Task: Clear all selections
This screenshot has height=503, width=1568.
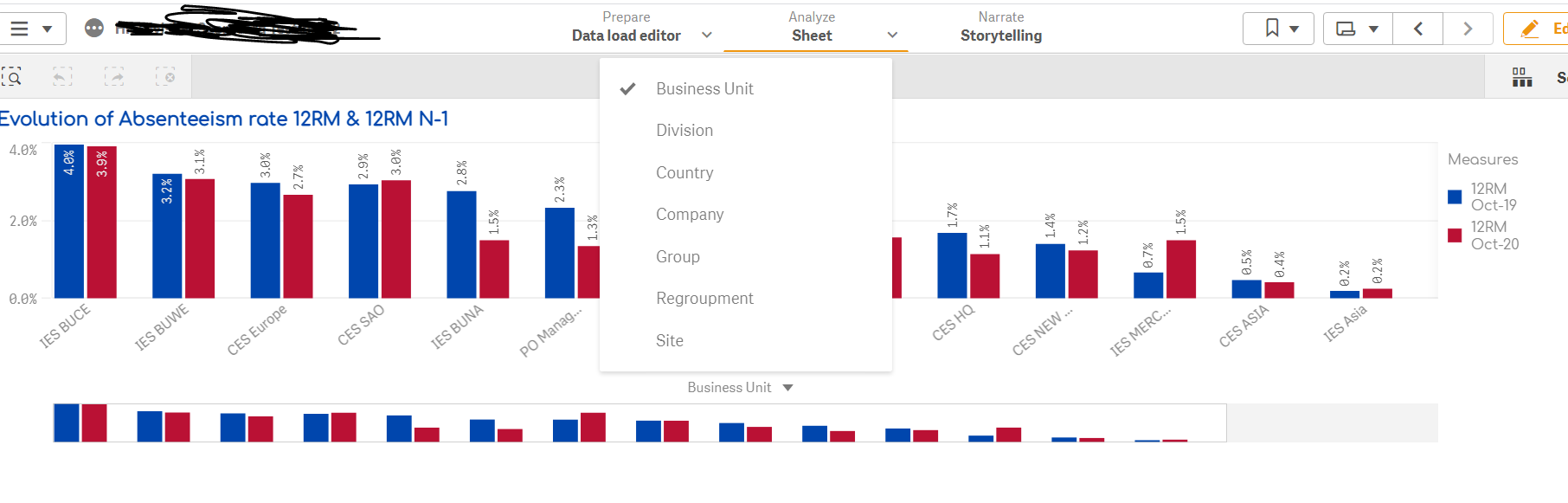Action: pyautogui.click(x=168, y=77)
